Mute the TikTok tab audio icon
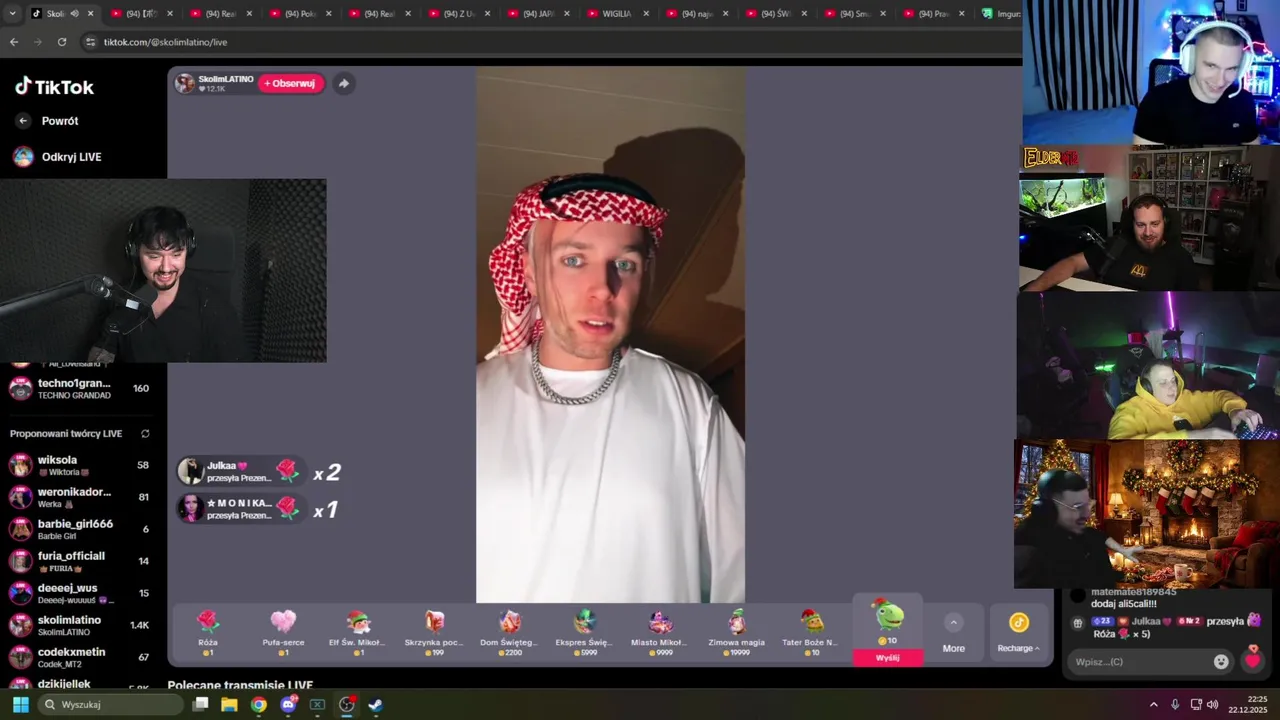Viewport: 1280px width, 720px height. pyautogui.click(x=74, y=14)
